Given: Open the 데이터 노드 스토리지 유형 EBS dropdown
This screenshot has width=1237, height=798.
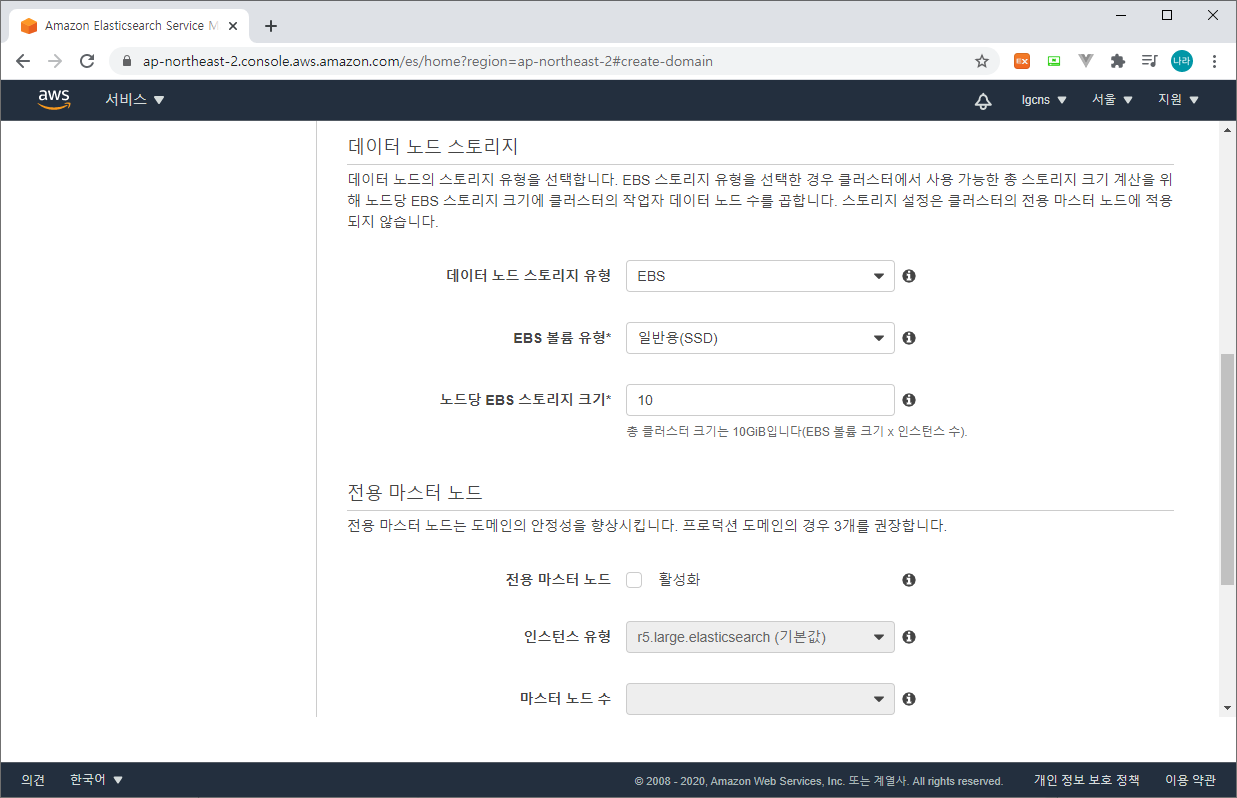Looking at the screenshot, I should coord(760,276).
